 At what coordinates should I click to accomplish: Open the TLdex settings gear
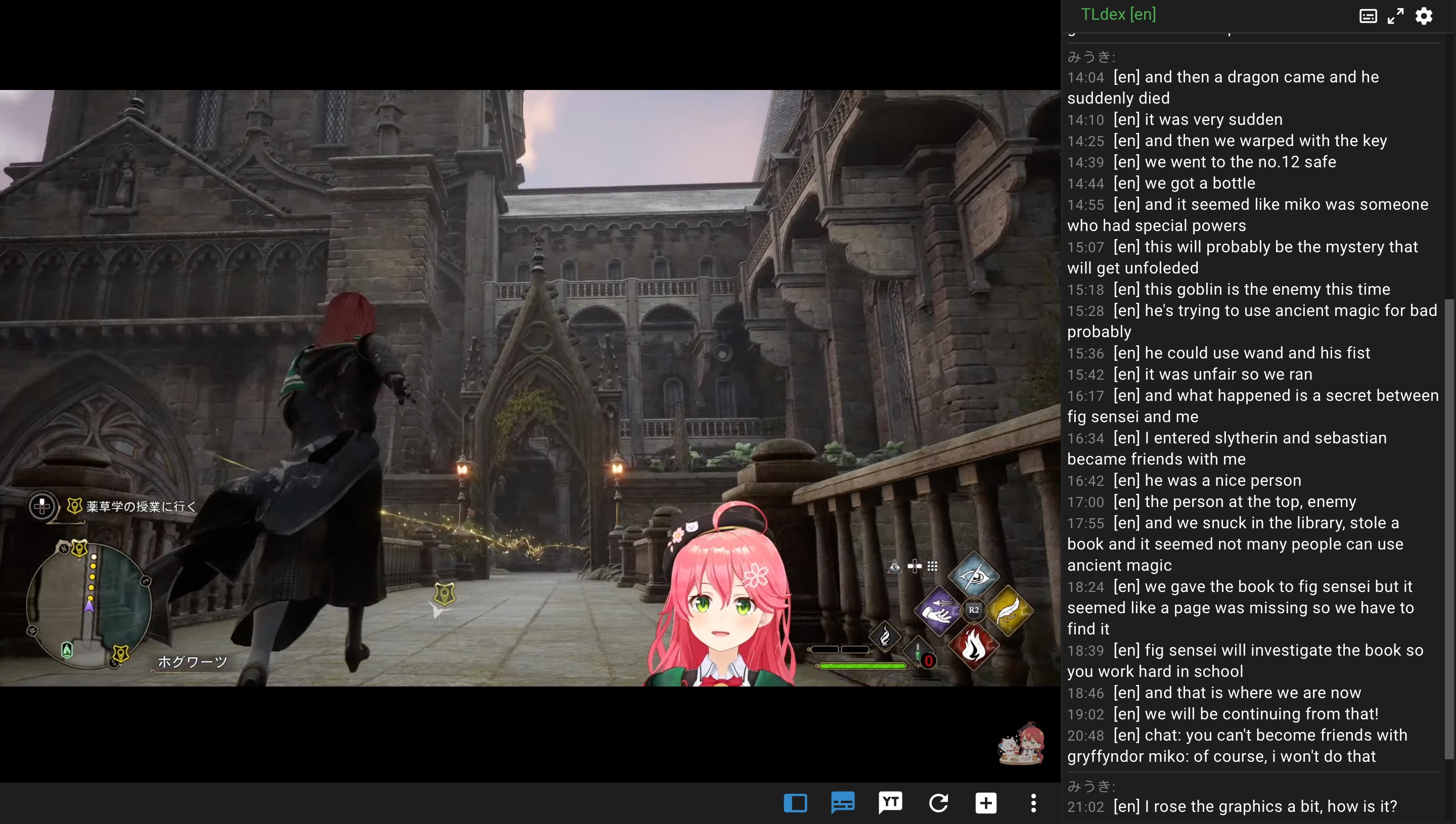(1424, 16)
